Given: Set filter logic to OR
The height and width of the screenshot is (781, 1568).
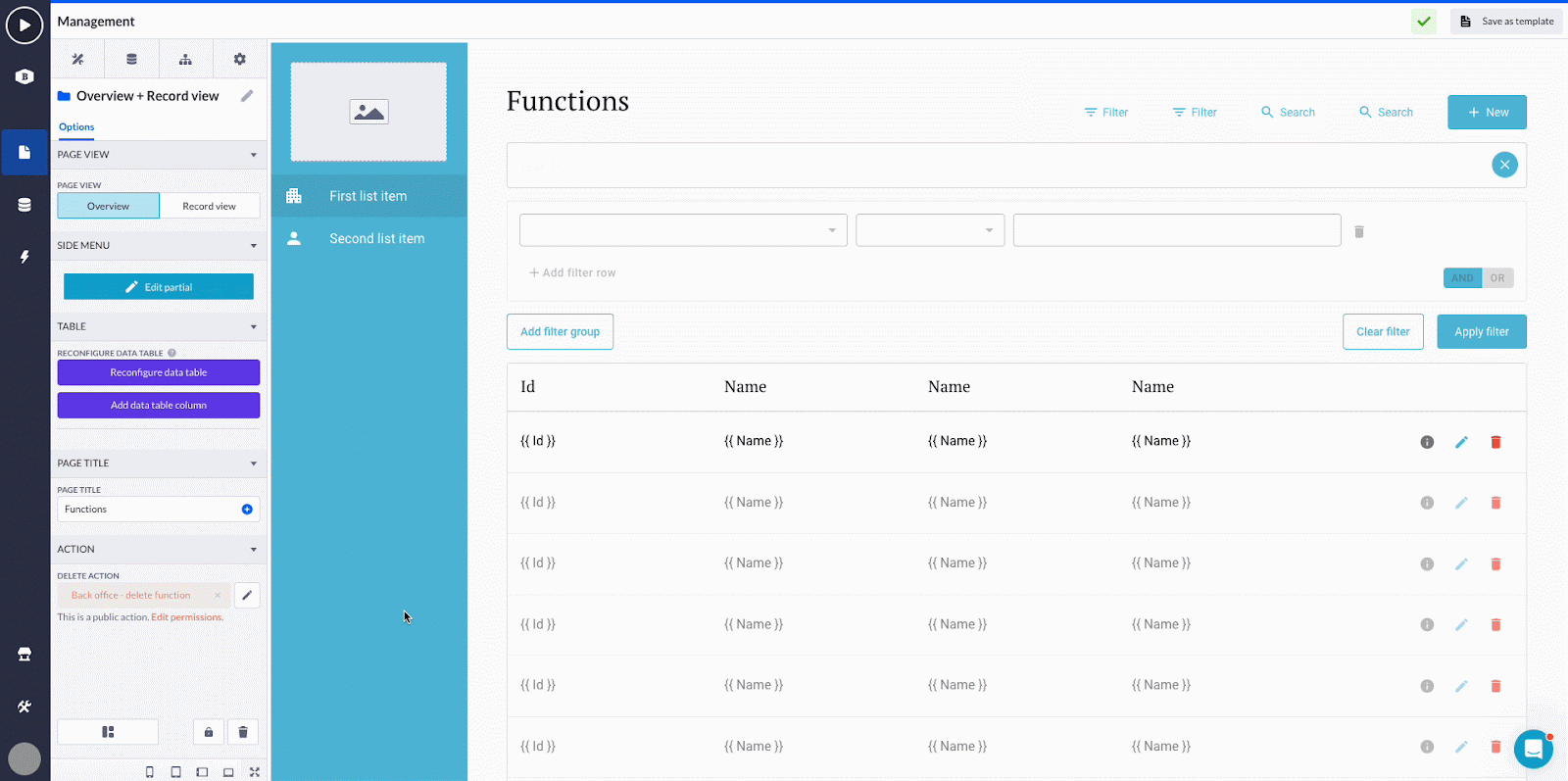Looking at the screenshot, I should (x=1497, y=278).
